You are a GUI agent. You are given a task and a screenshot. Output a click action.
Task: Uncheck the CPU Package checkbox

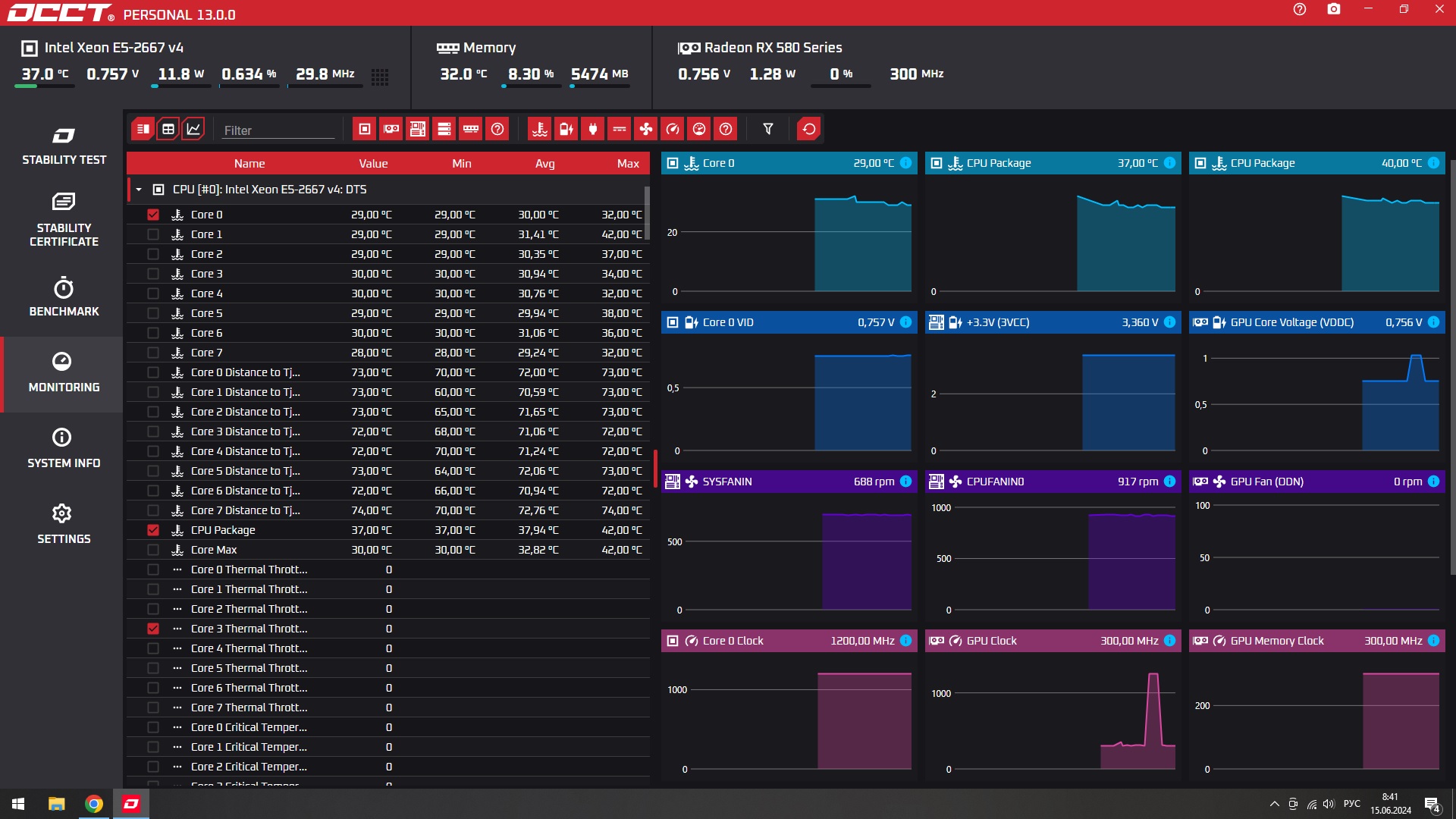pyautogui.click(x=153, y=530)
